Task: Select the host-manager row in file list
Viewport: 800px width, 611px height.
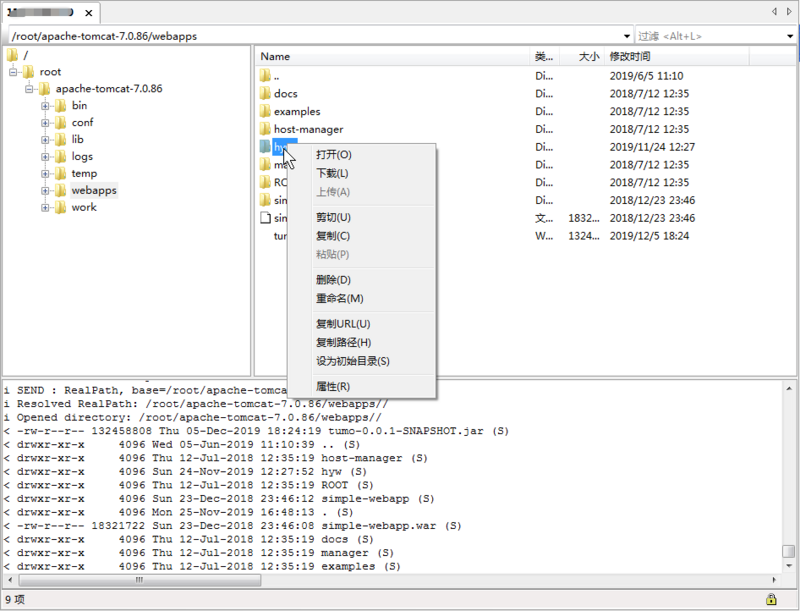Action: (526, 129)
